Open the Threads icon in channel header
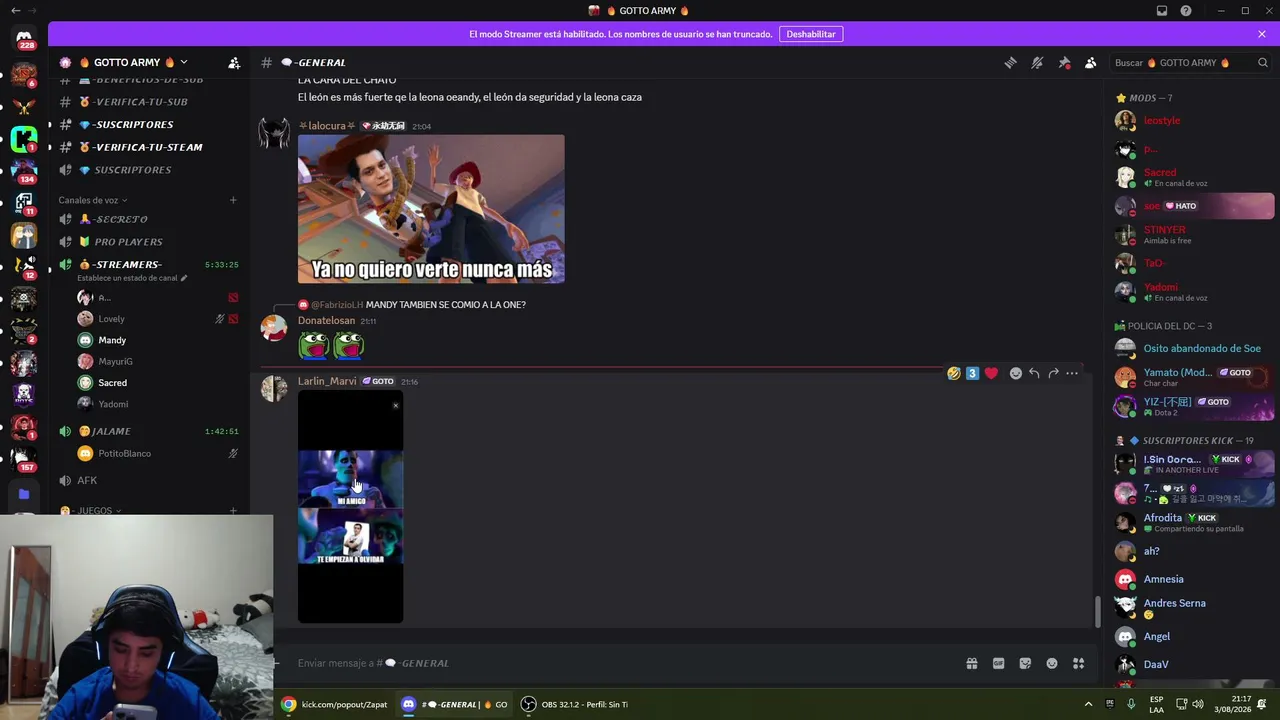Image resolution: width=1280 pixels, height=720 pixels. click(x=1010, y=62)
